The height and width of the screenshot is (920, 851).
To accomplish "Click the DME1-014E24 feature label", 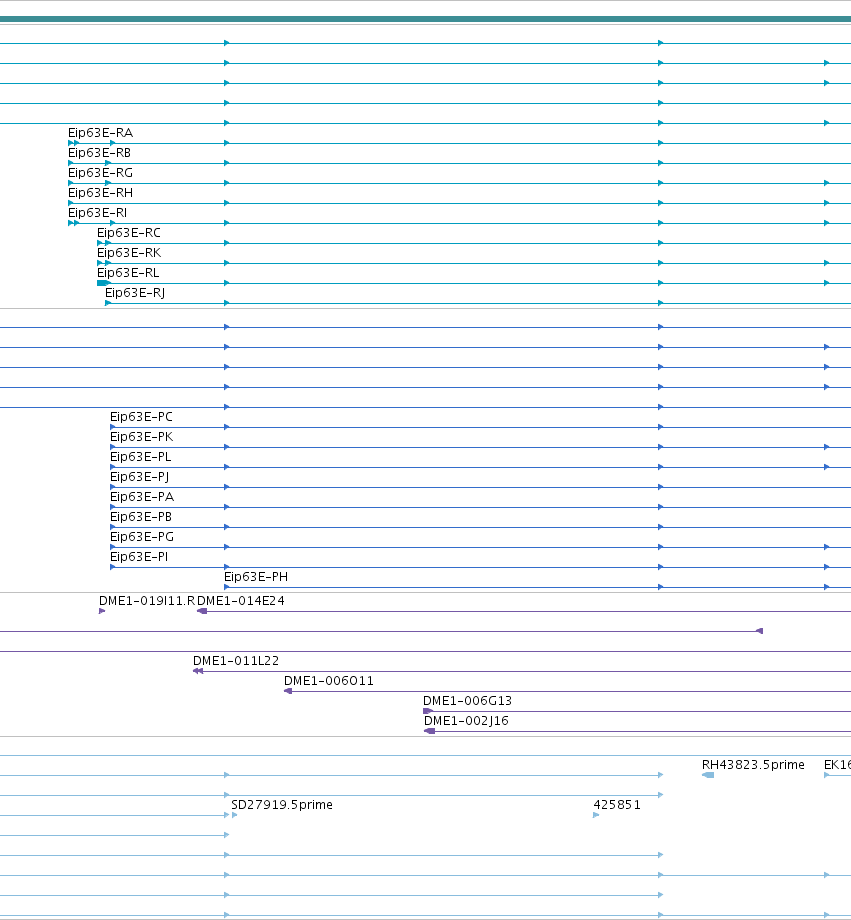I will coord(241,601).
